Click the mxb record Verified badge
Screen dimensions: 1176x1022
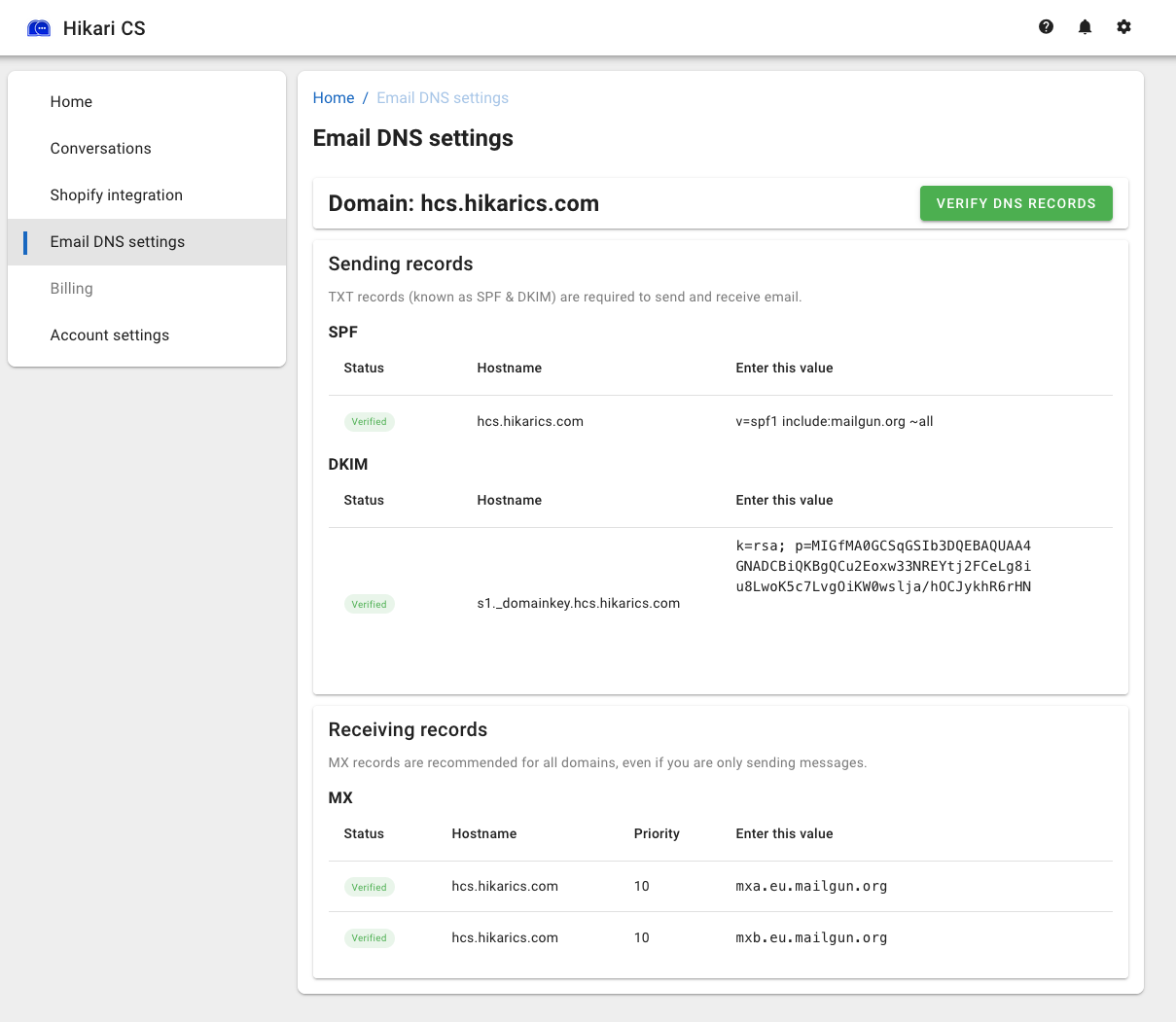pyautogui.click(x=369, y=938)
